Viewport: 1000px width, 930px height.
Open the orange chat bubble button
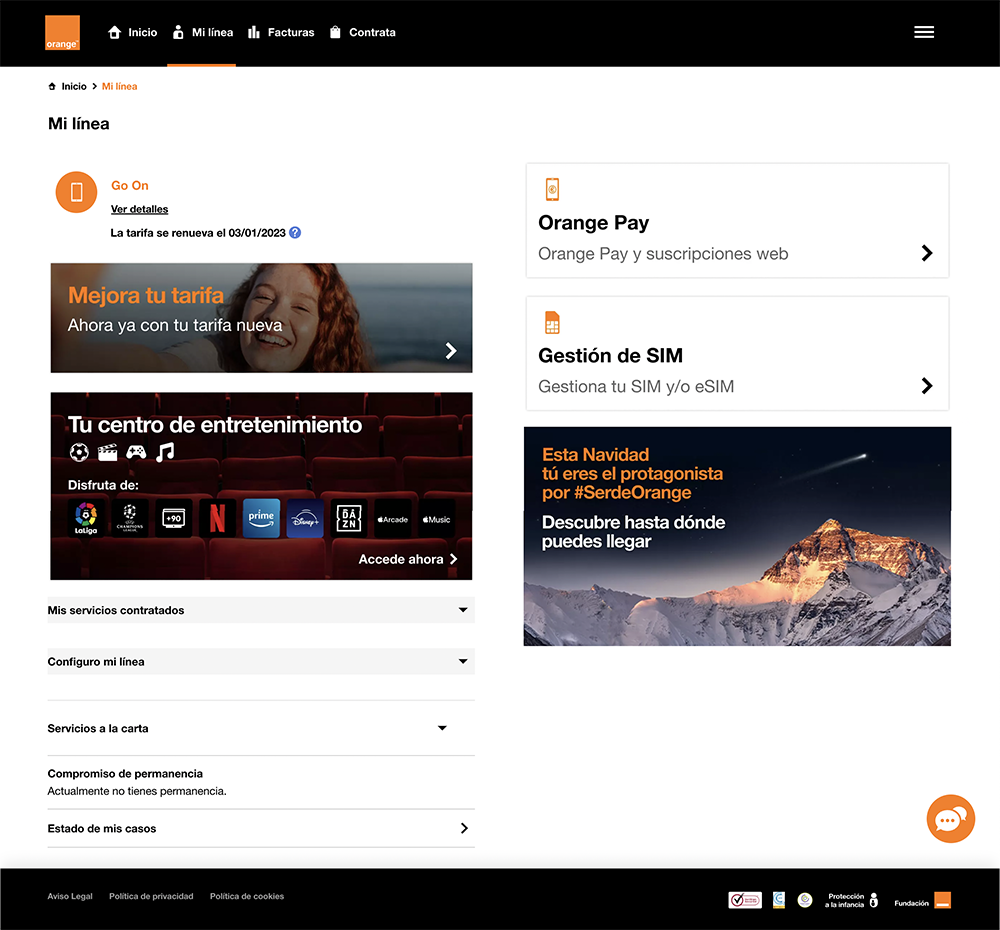[950, 819]
